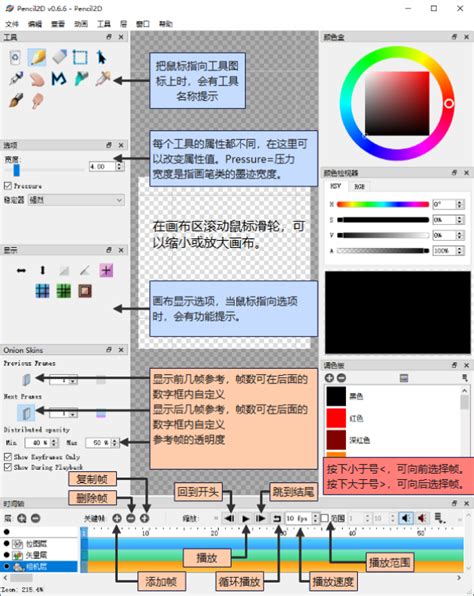Select the Brush tool
Viewport: 474px width, 596px height.
(x=16, y=101)
